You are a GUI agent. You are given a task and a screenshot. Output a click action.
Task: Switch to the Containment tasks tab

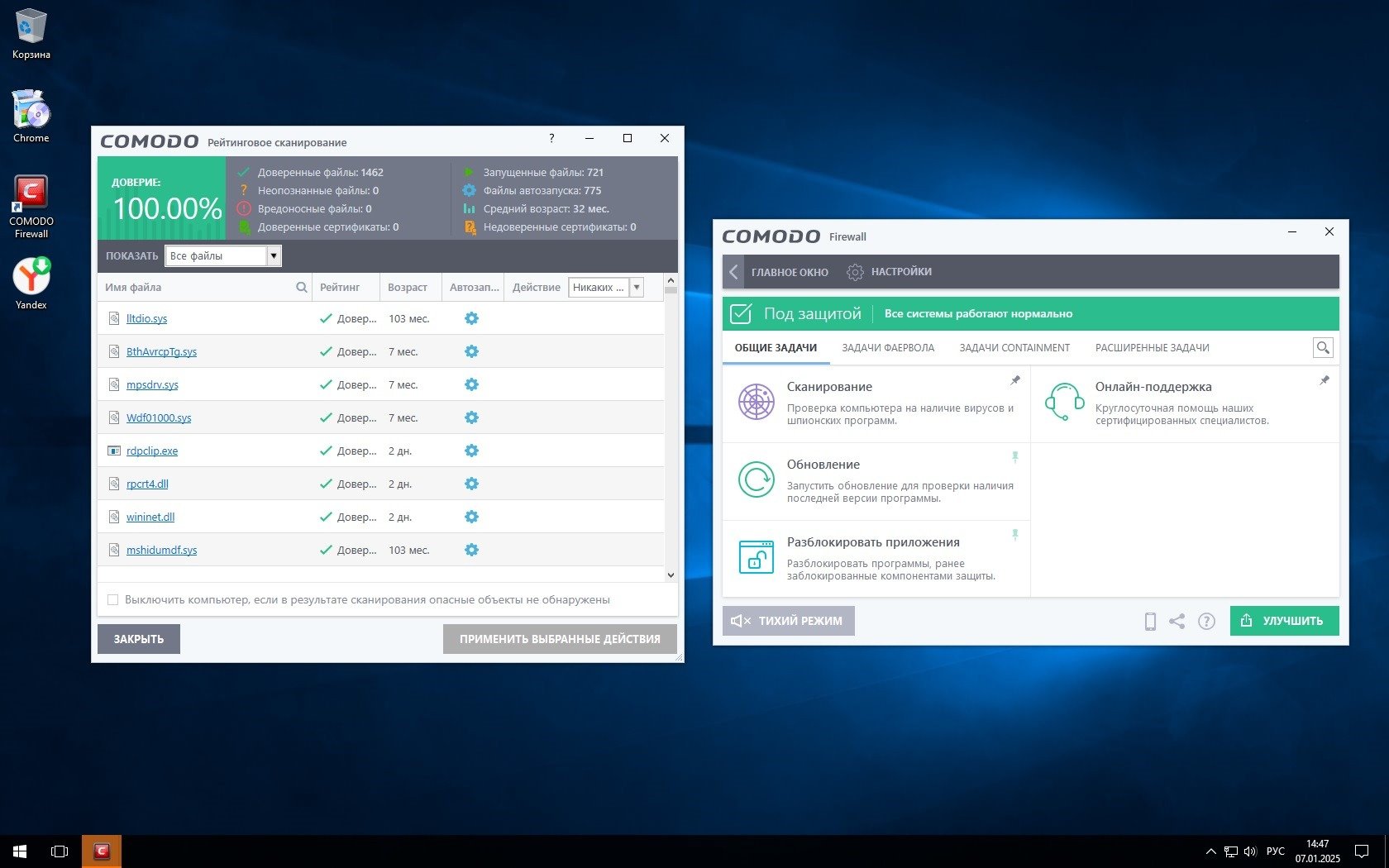(1014, 348)
